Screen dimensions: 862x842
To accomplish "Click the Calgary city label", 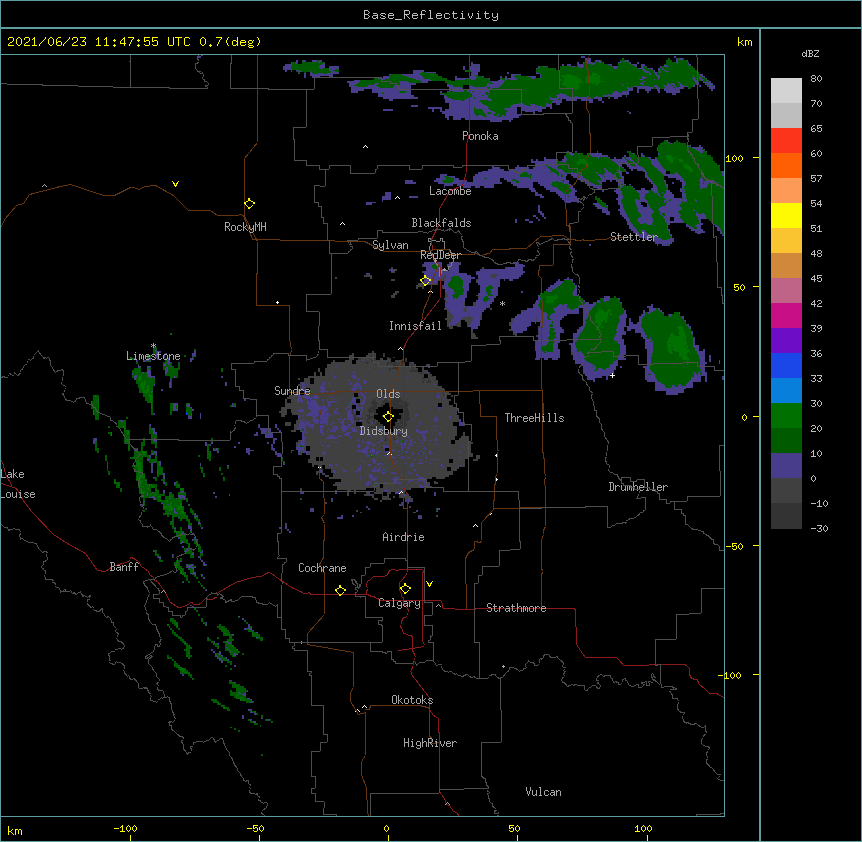I will tap(399, 603).
